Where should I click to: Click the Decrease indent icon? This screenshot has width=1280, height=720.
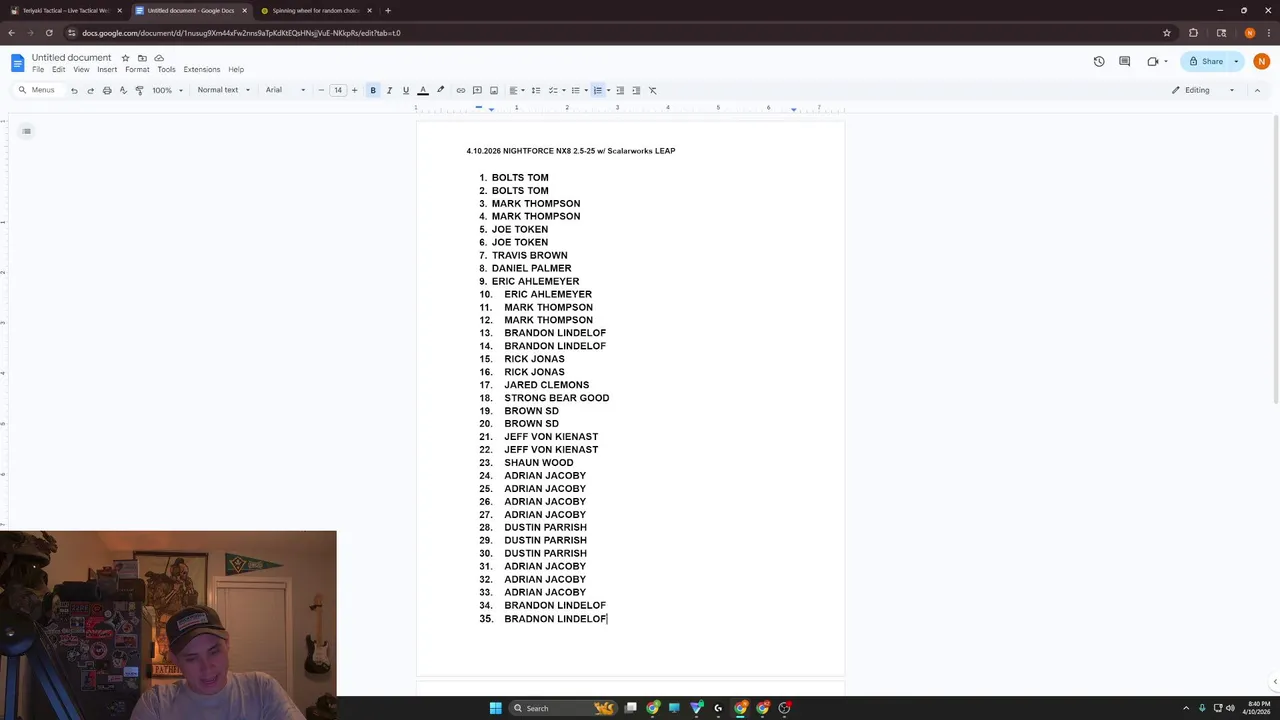(620, 90)
